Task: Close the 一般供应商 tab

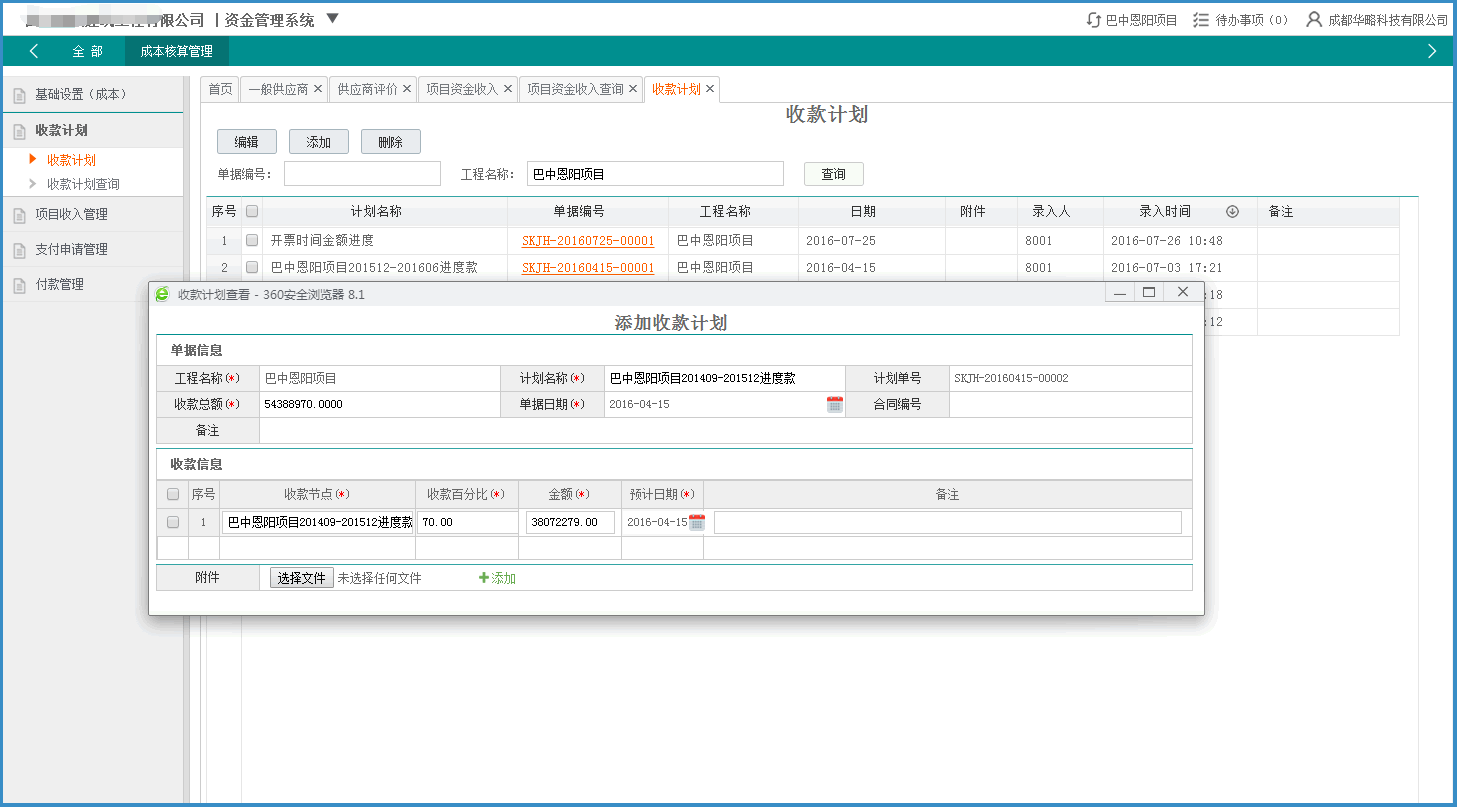Action: 318,89
